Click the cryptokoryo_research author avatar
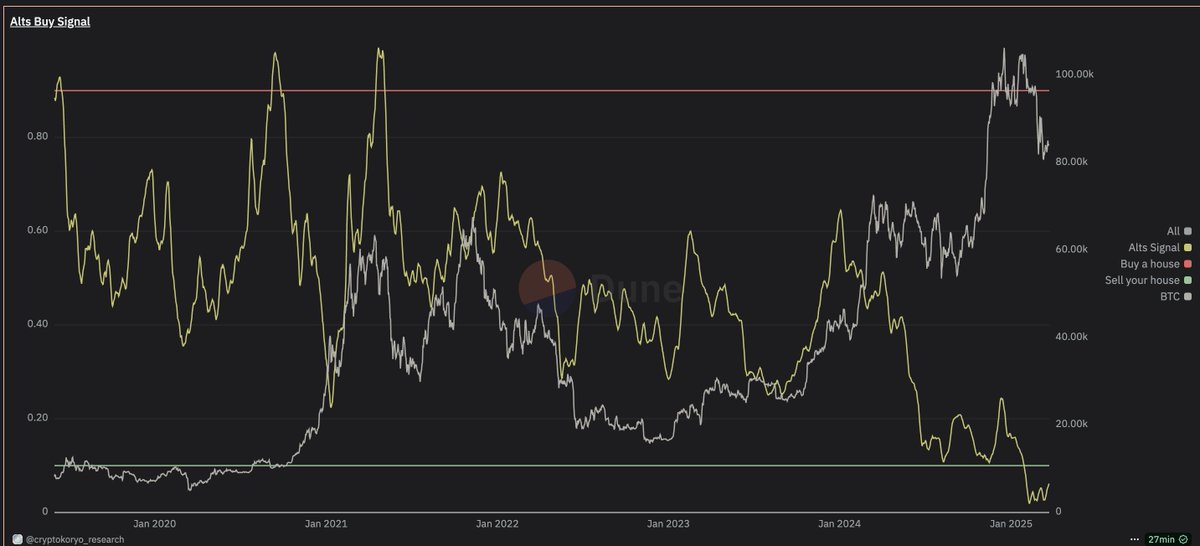The width and height of the screenshot is (1200, 546). (16, 538)
